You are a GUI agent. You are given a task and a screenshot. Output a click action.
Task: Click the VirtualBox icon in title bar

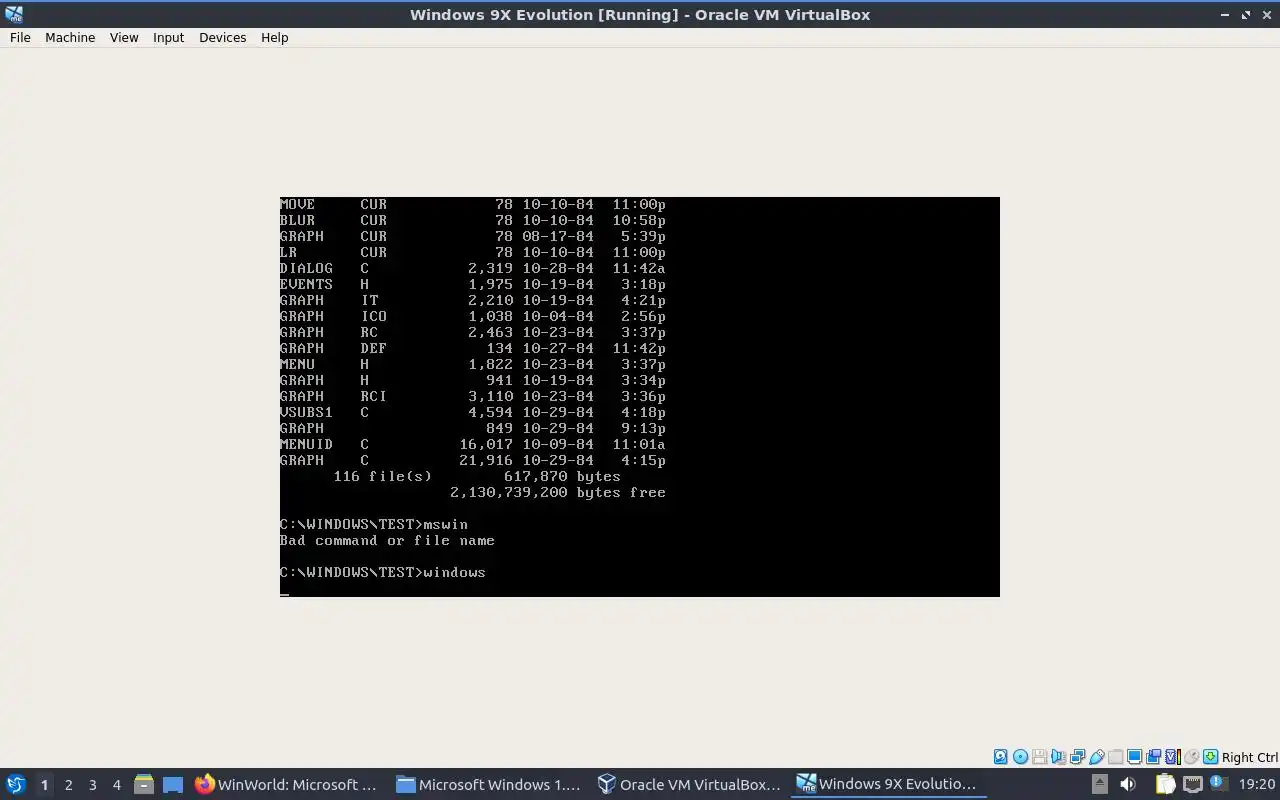click(x=14, y=14)
